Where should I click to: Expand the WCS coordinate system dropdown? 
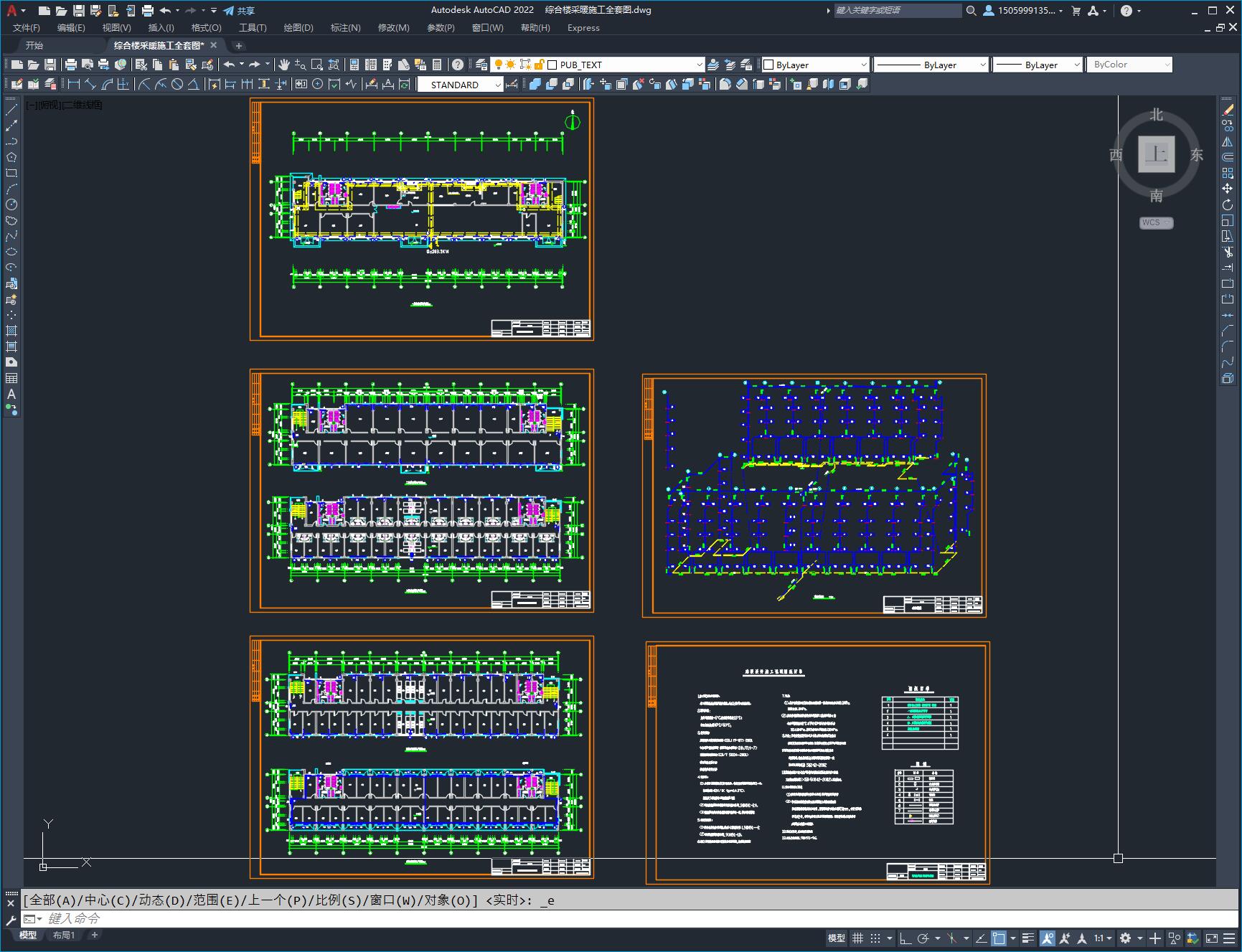pyautogui.click(x=1156, y=222)
